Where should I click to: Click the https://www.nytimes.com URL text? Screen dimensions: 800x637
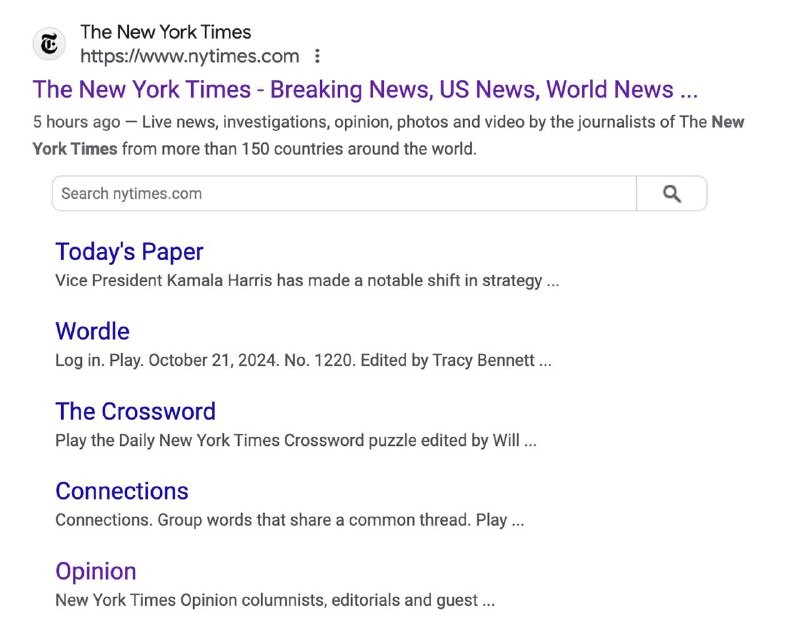coord(190,56)
